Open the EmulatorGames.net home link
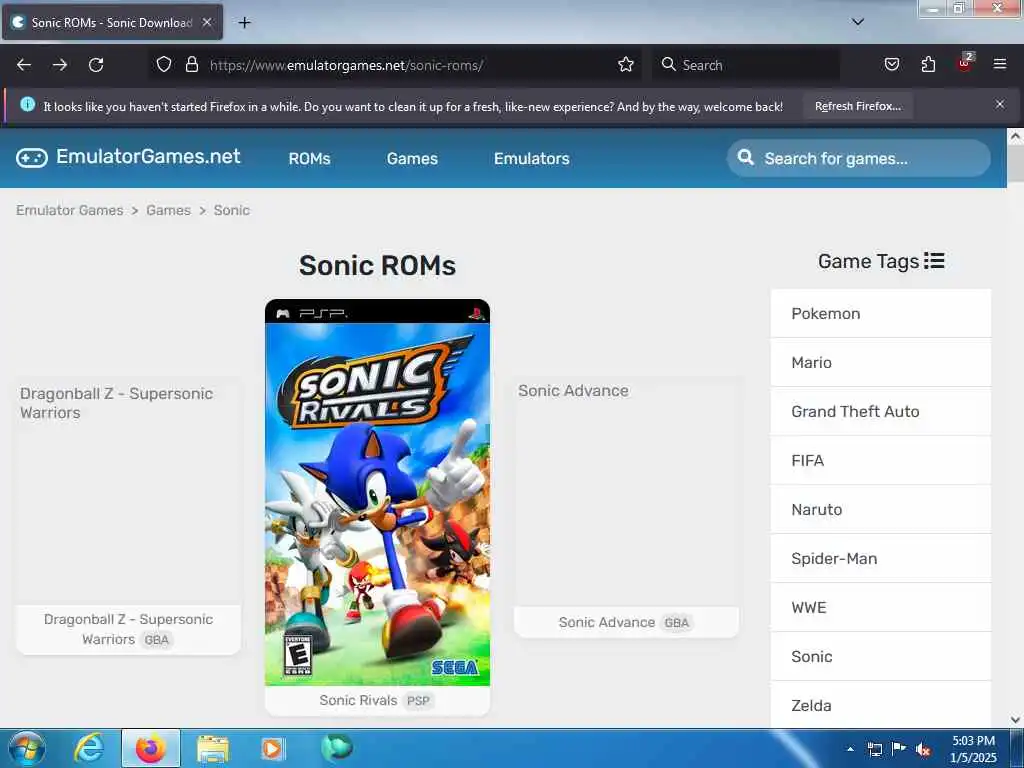The image size is (1024, 768). (148, 156)
